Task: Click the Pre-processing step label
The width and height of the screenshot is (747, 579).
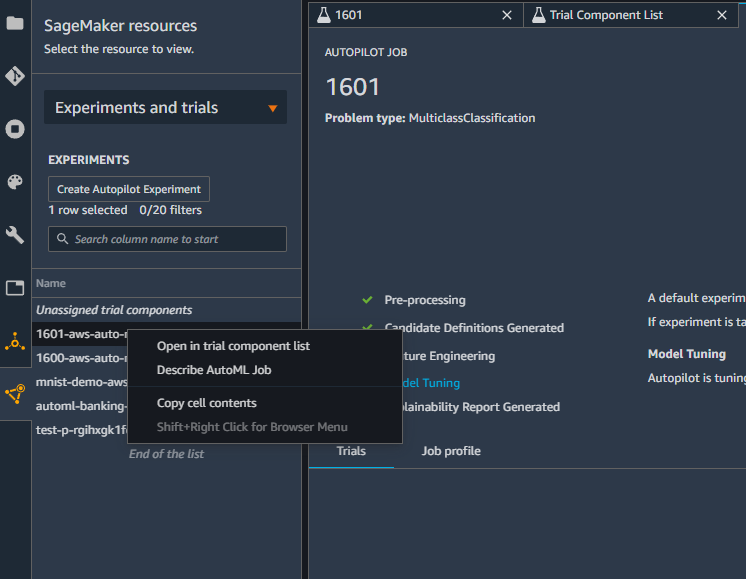Action: pyautogui.click(x=425, y=300)
